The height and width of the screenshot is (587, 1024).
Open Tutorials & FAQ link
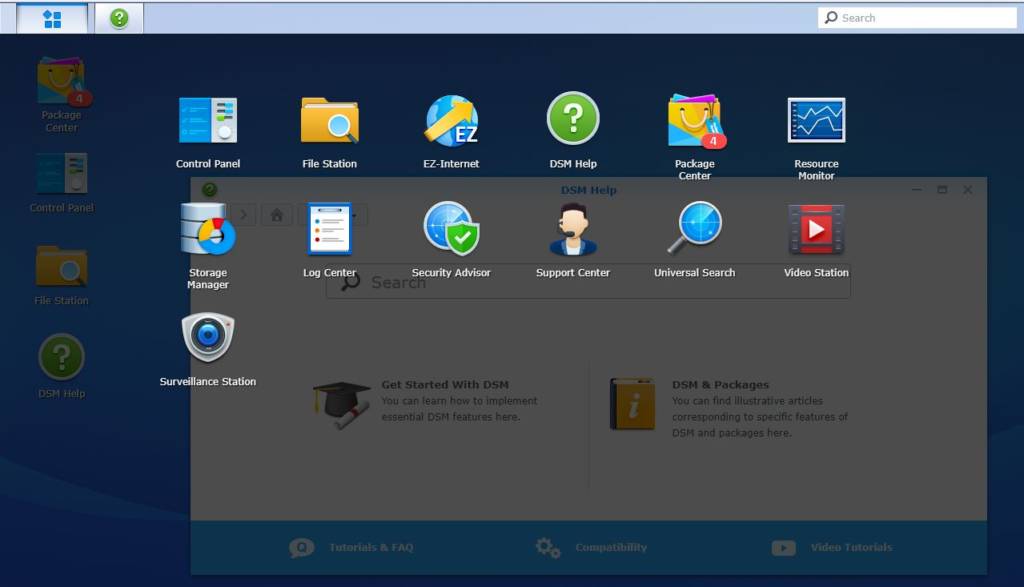point(351,547)
